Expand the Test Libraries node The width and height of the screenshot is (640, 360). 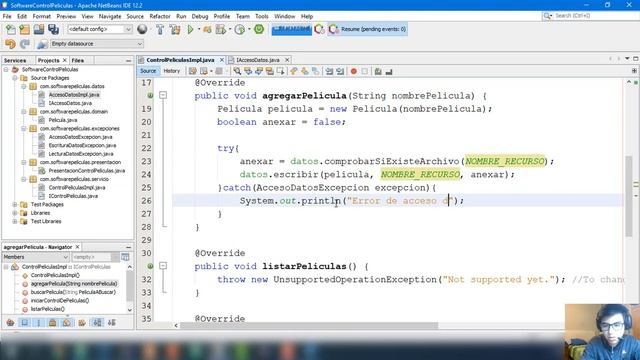click(x=15, y=222)
